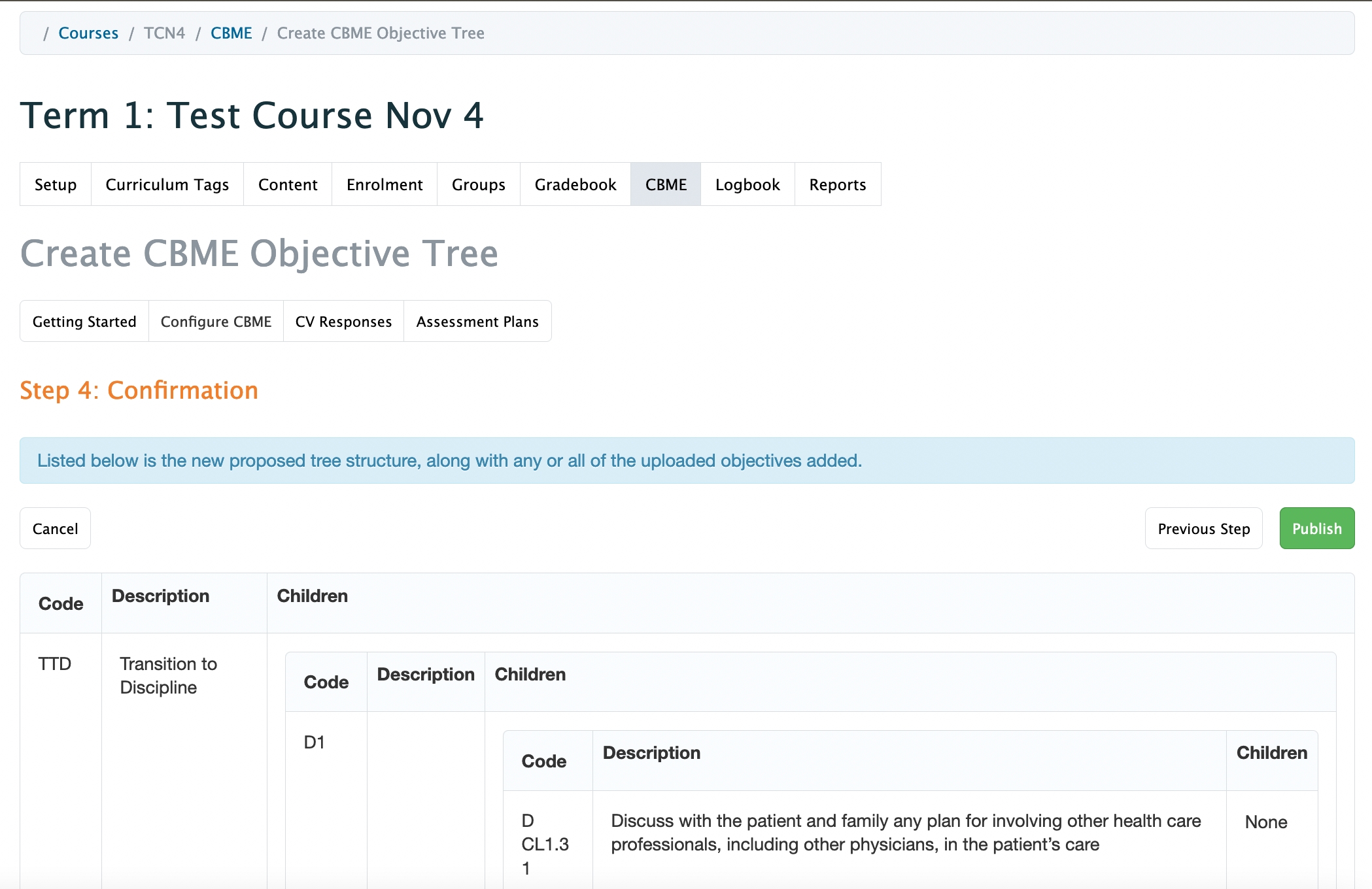Switch to the Reports tab
The image size is (1372, 889).
837,184
